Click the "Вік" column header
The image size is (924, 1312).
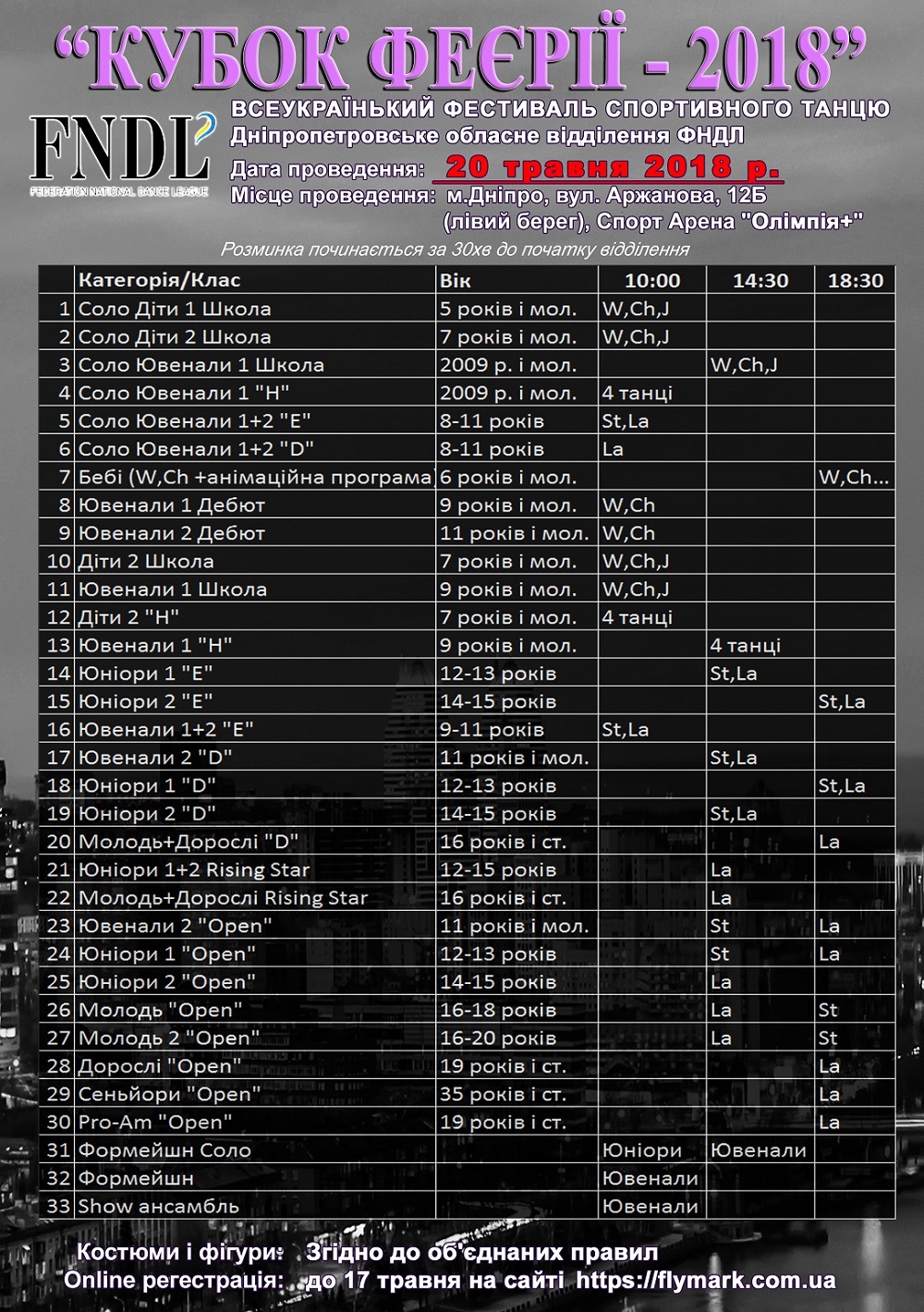coord(456,281)
